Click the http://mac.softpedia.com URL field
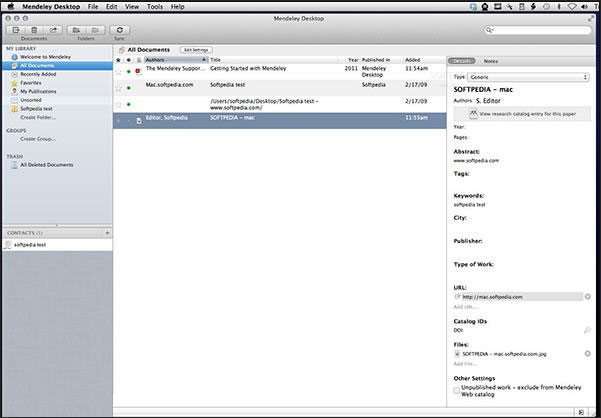 [523, 297]
